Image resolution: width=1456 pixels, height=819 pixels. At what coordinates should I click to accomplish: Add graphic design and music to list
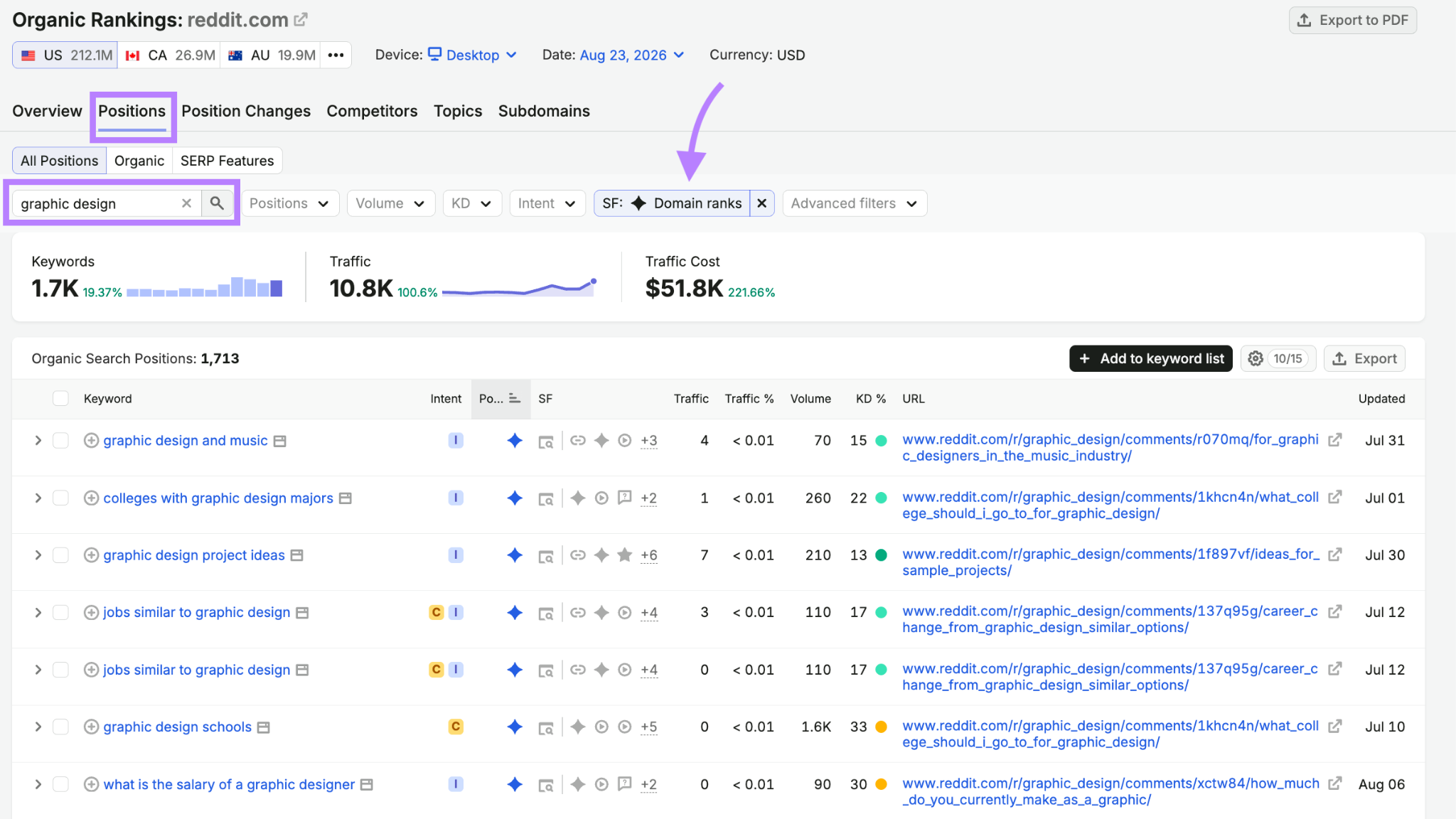click(91, 441)
